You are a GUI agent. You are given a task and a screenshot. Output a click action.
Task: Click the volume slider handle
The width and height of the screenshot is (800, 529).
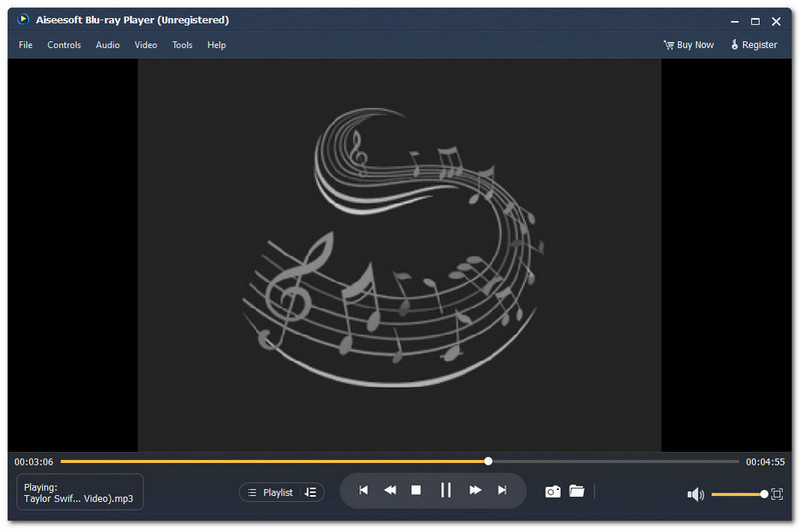(764, 494)
